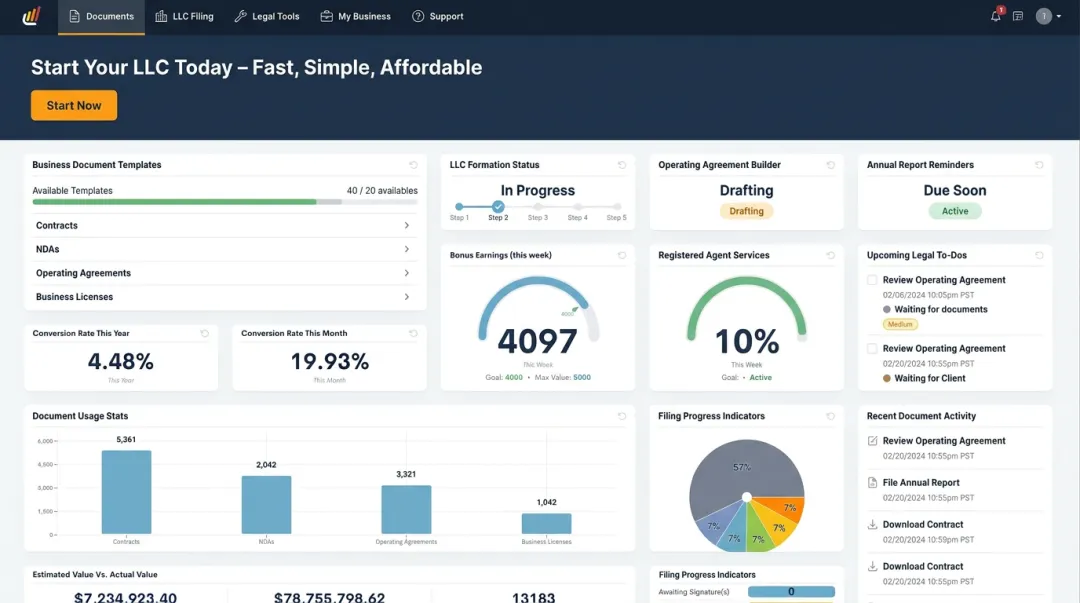Click document icon beside File Annual Report
This screenshot has height=603, width=1080.
click(x=873, y=482)
